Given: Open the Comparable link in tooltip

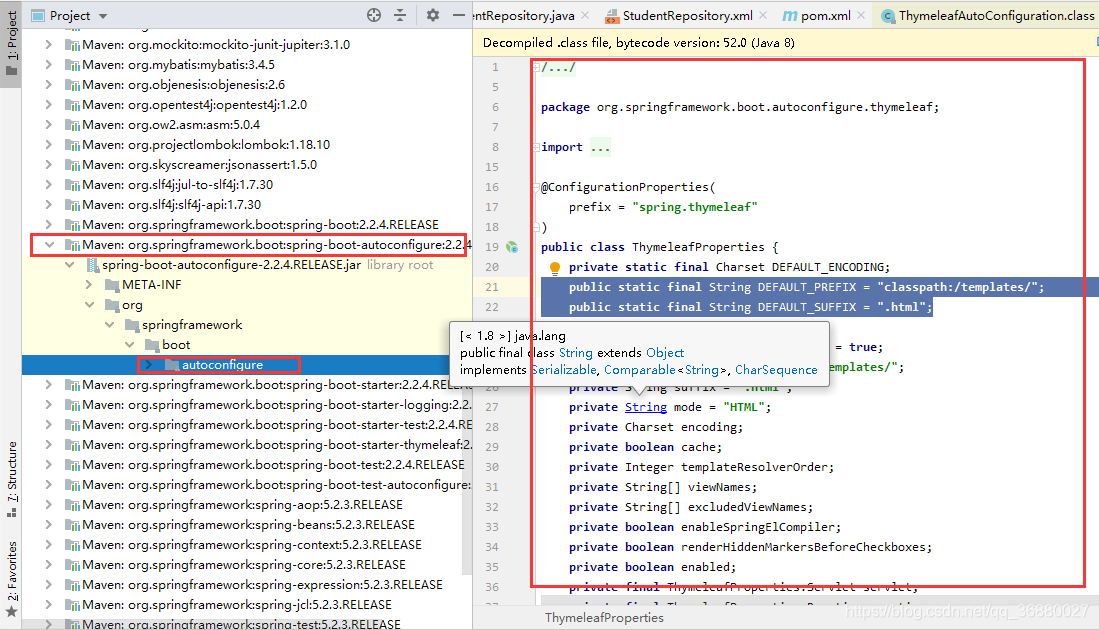Looking at the screenshot, I should click(x=639, y=369).
